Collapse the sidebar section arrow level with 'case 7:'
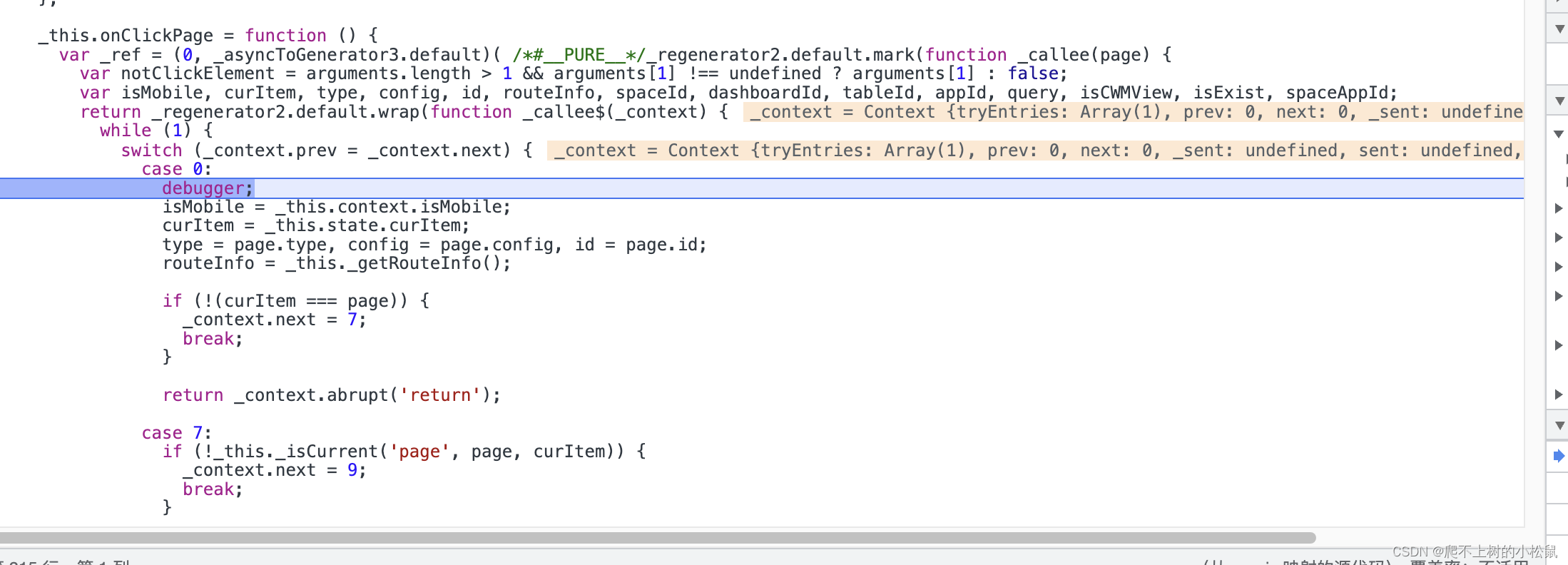 coord(1559,426)
